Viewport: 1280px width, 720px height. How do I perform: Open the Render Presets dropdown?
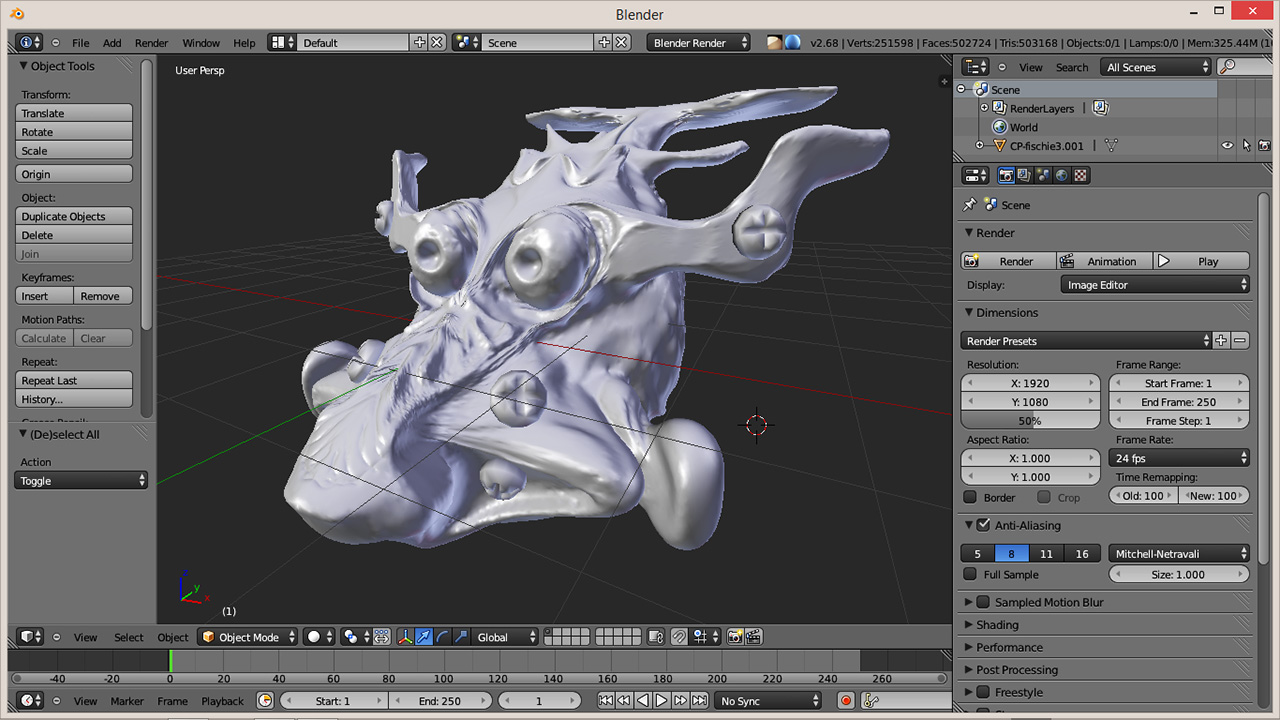pos(1086,341)
